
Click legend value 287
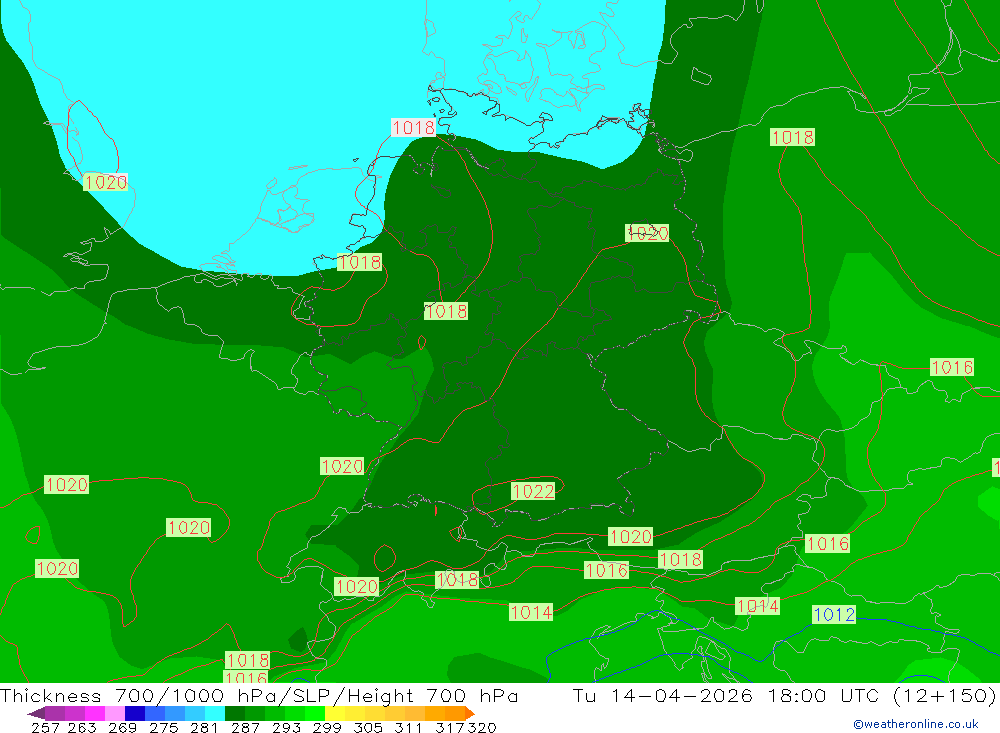pos(245,728)
